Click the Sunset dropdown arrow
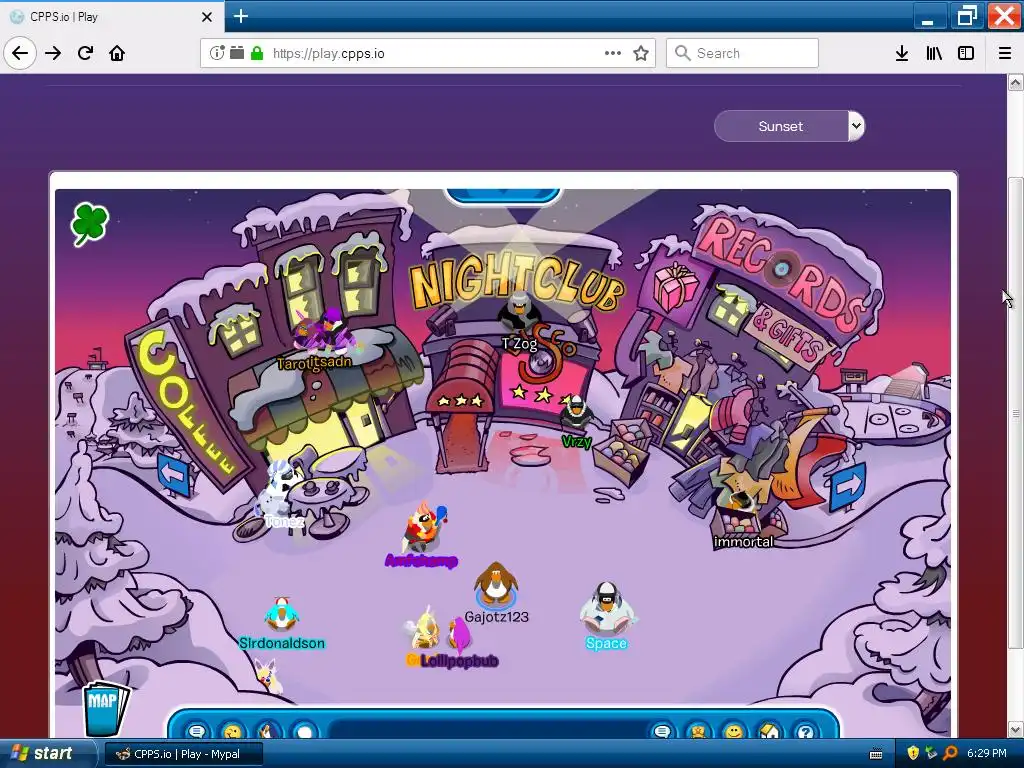Viewport: 1024px width, 768px height. click(856, 126)
